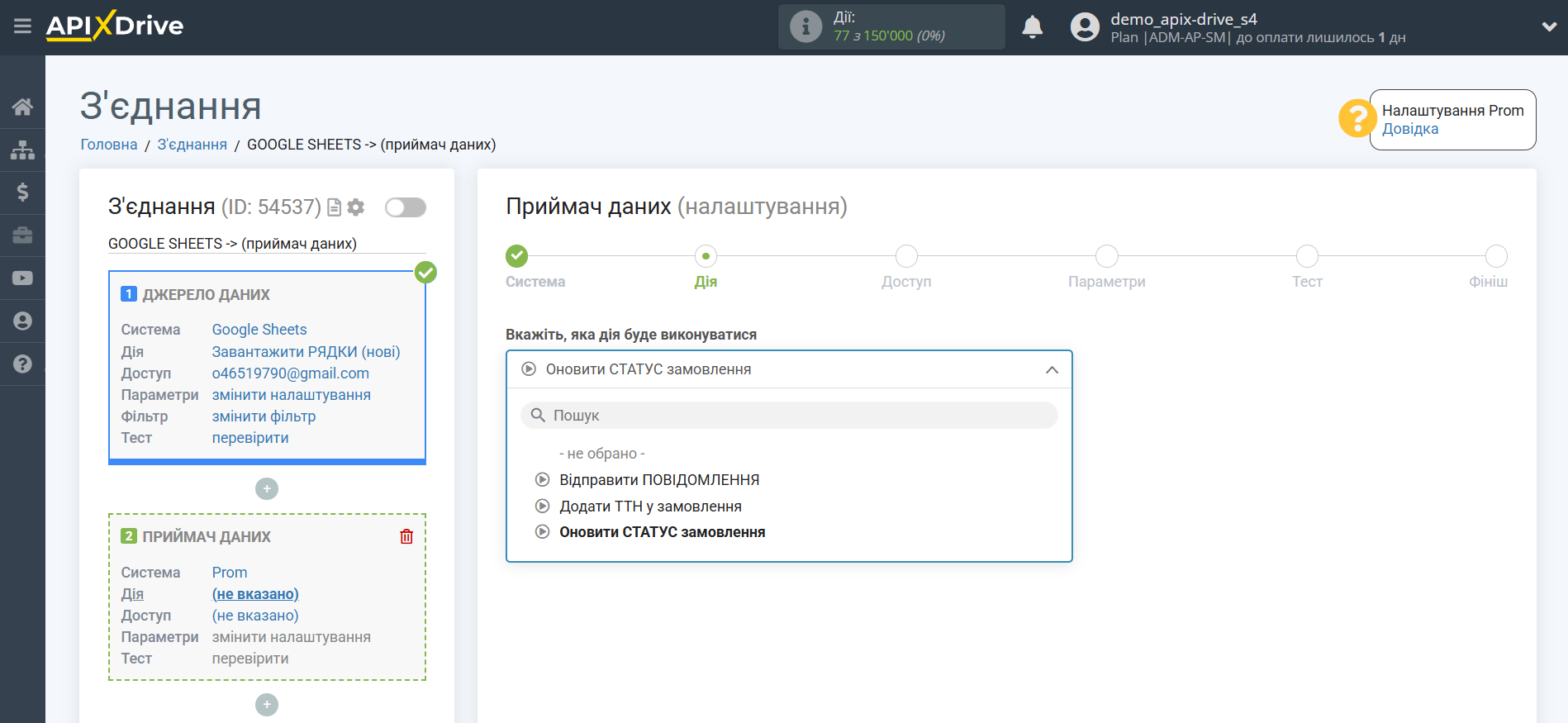Viewport: 1568px width, 723px height.
Task: Click the Пошук search field
Action: pos(789,416)
